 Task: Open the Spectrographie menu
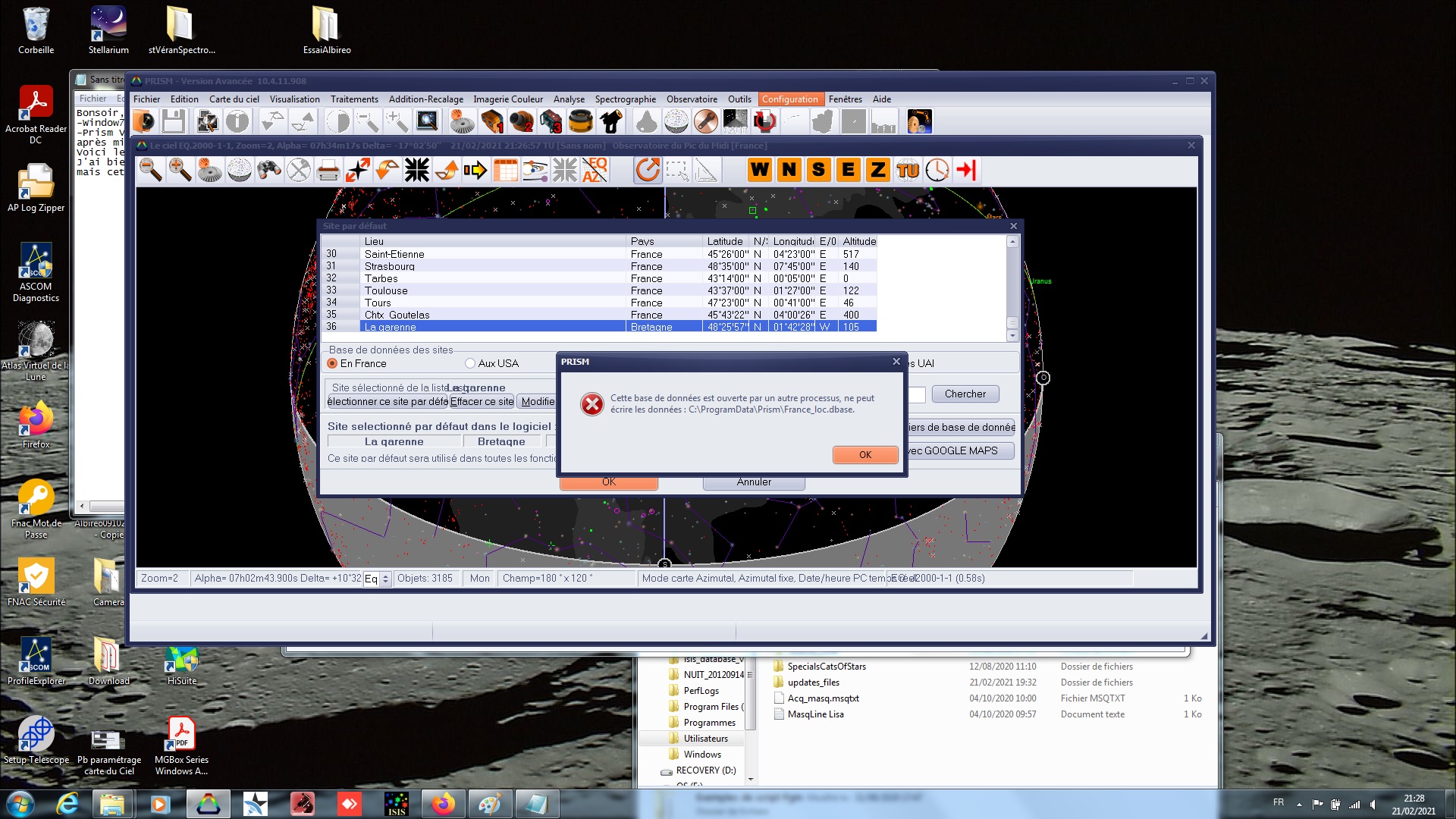pos(625,99)
